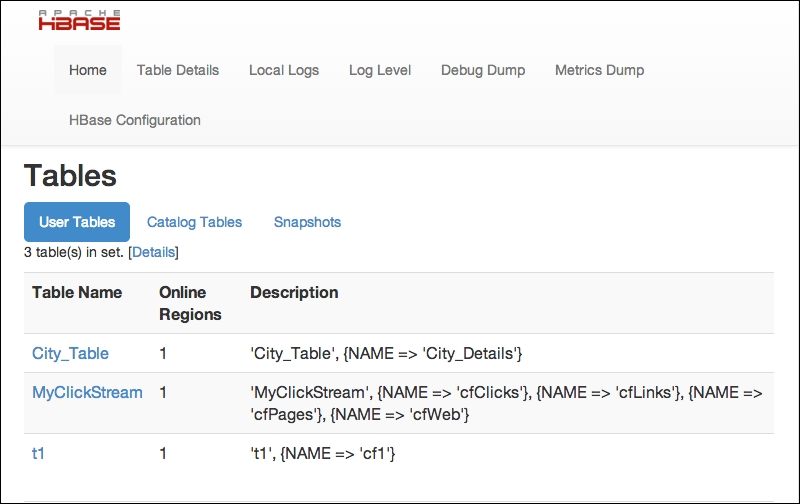View the Debug Dump page
Screen dimensions: 800x504
483,70
